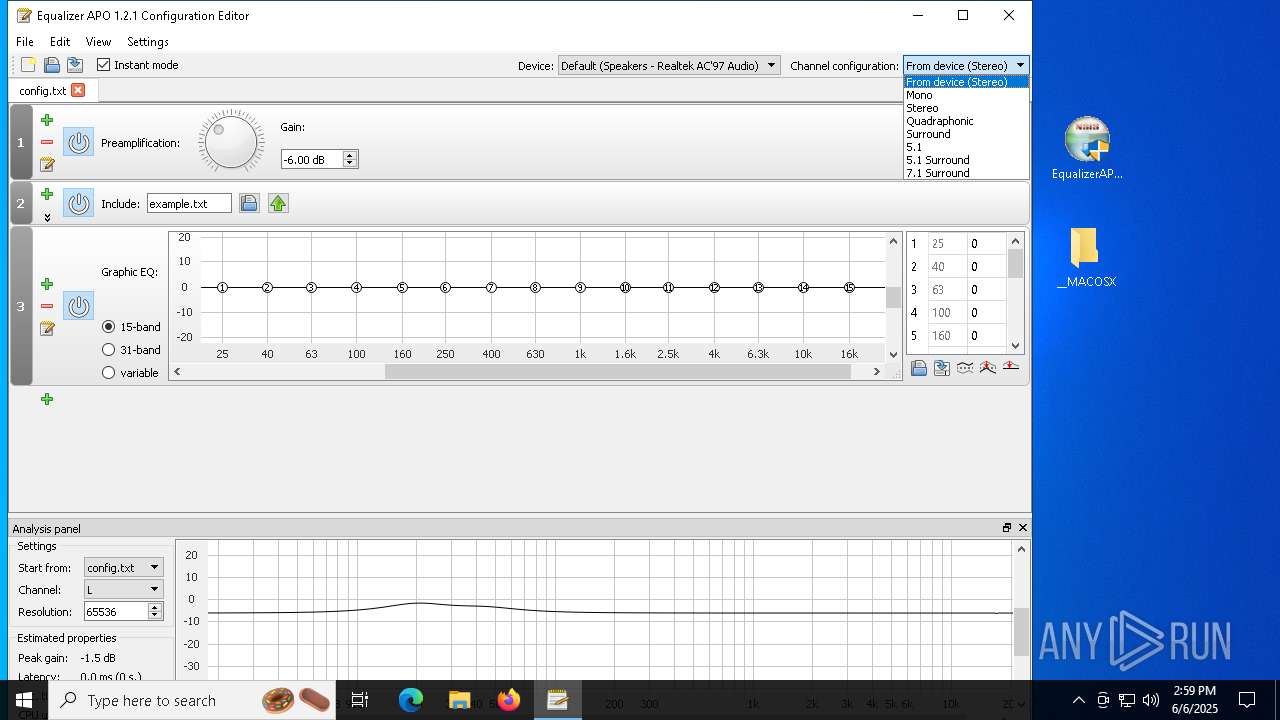Click Graphic EQ band 8 node

(x=536, y=288)
